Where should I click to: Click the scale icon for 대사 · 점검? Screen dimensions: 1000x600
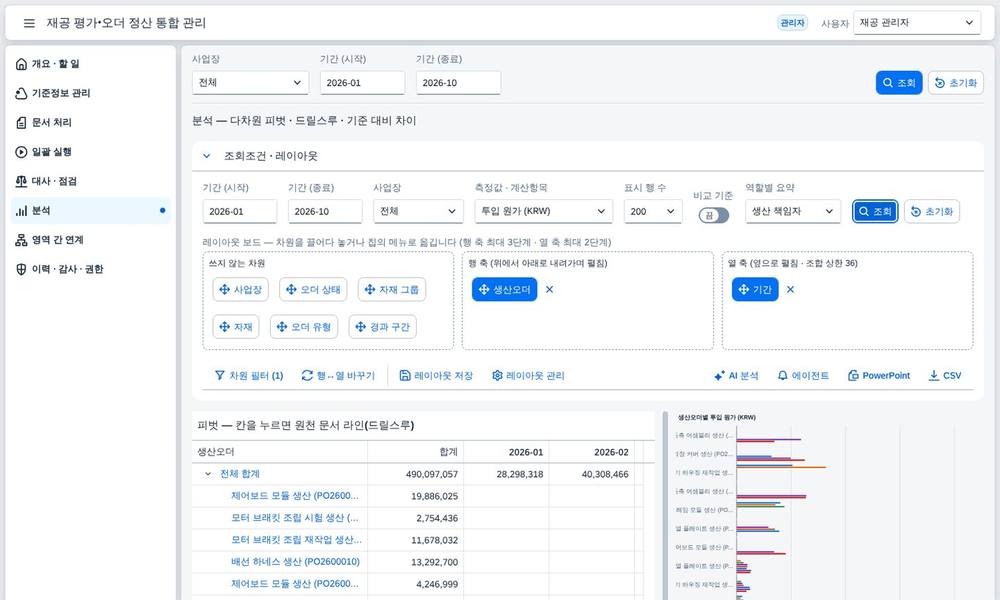pyautogui.click(x=21, y=181)
